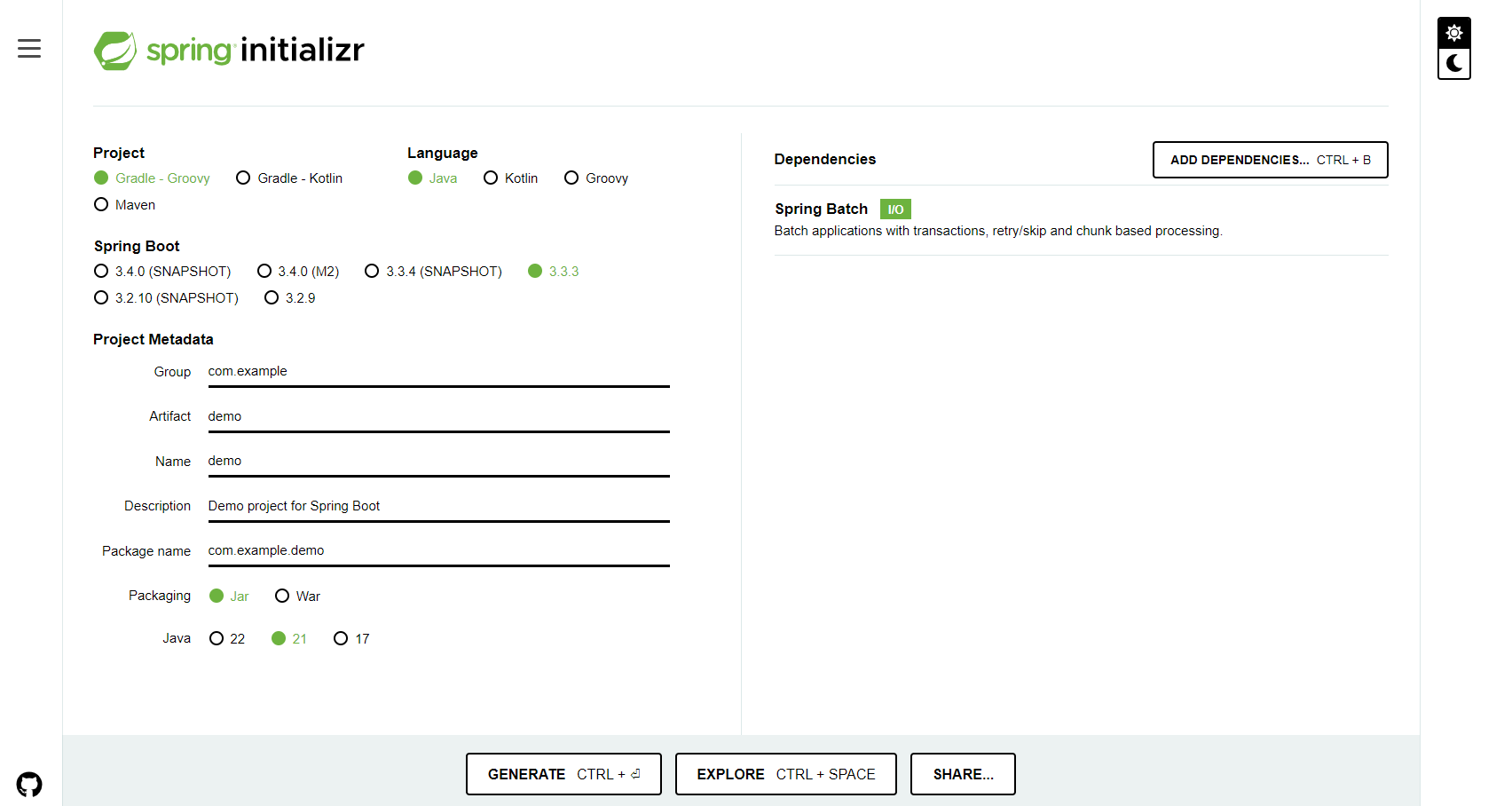
Task: Click the Spring Batch description text
Action: click(x=998, y=231)
